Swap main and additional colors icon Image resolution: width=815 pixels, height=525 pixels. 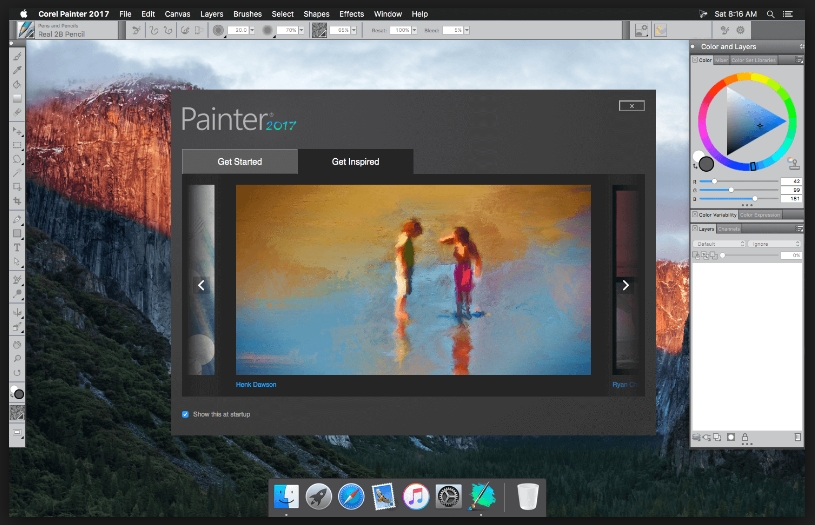tap(695, 166)
